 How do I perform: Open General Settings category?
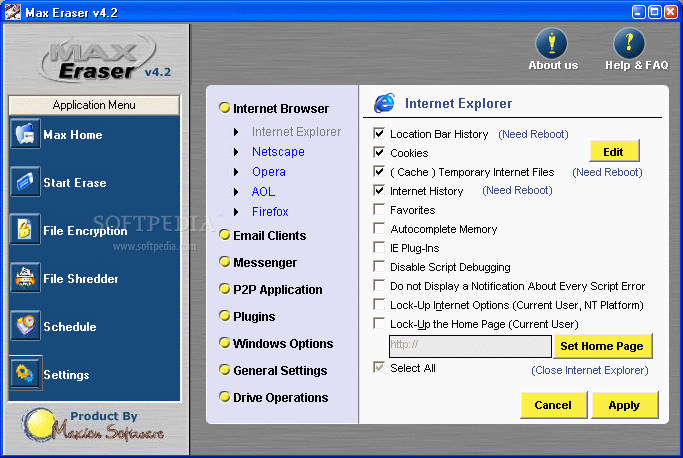point(281,370)
